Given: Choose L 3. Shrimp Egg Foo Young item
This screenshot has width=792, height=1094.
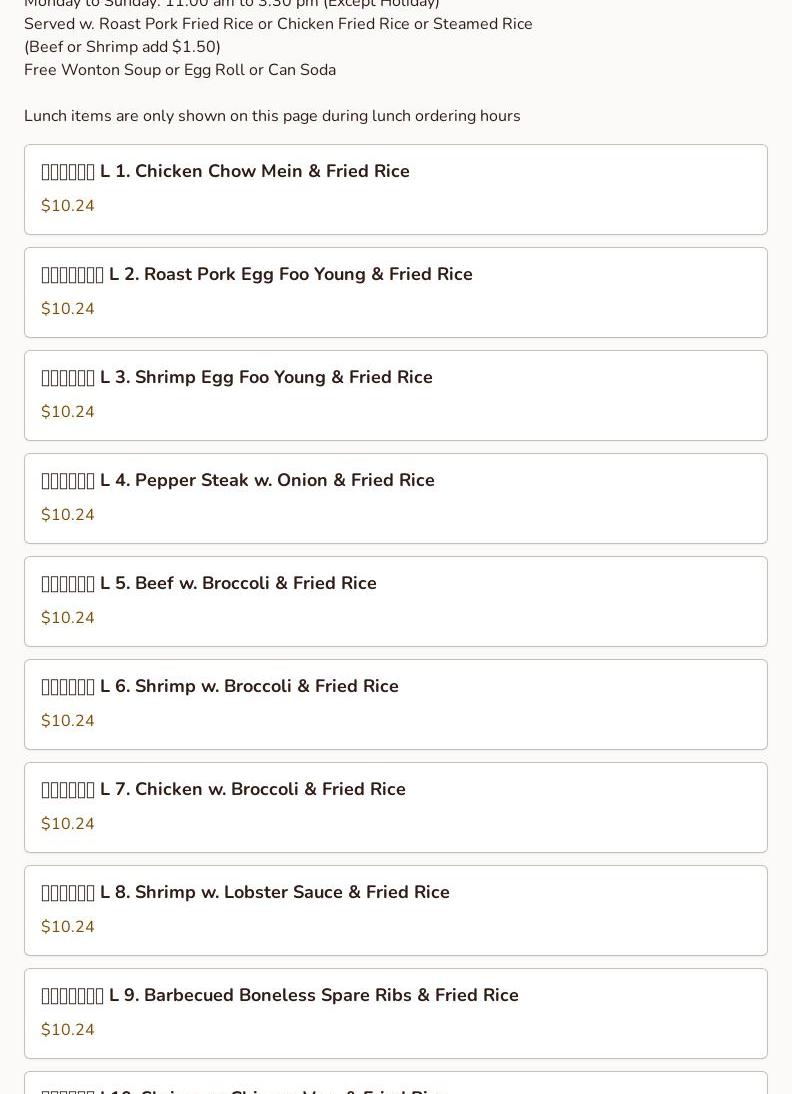Looking at the screenshot, I should [266, 378].
